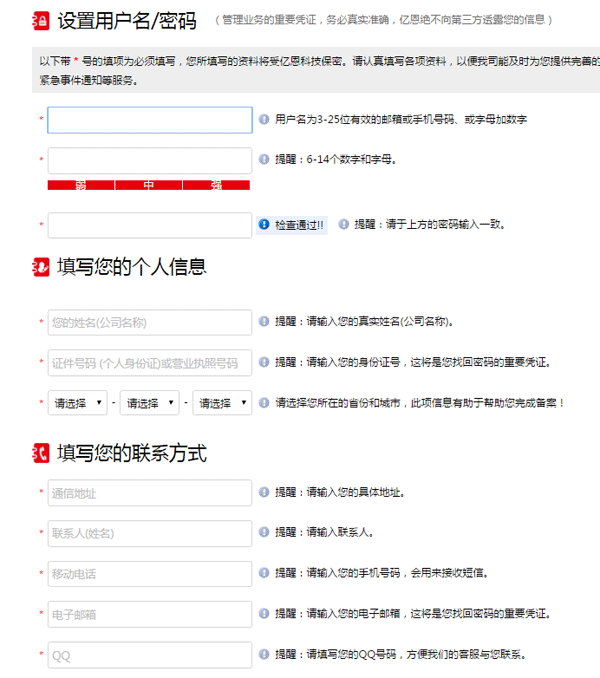Click the 强 segment of the password strength bar
Screen dimensions: 600x678
click(216, 186)
